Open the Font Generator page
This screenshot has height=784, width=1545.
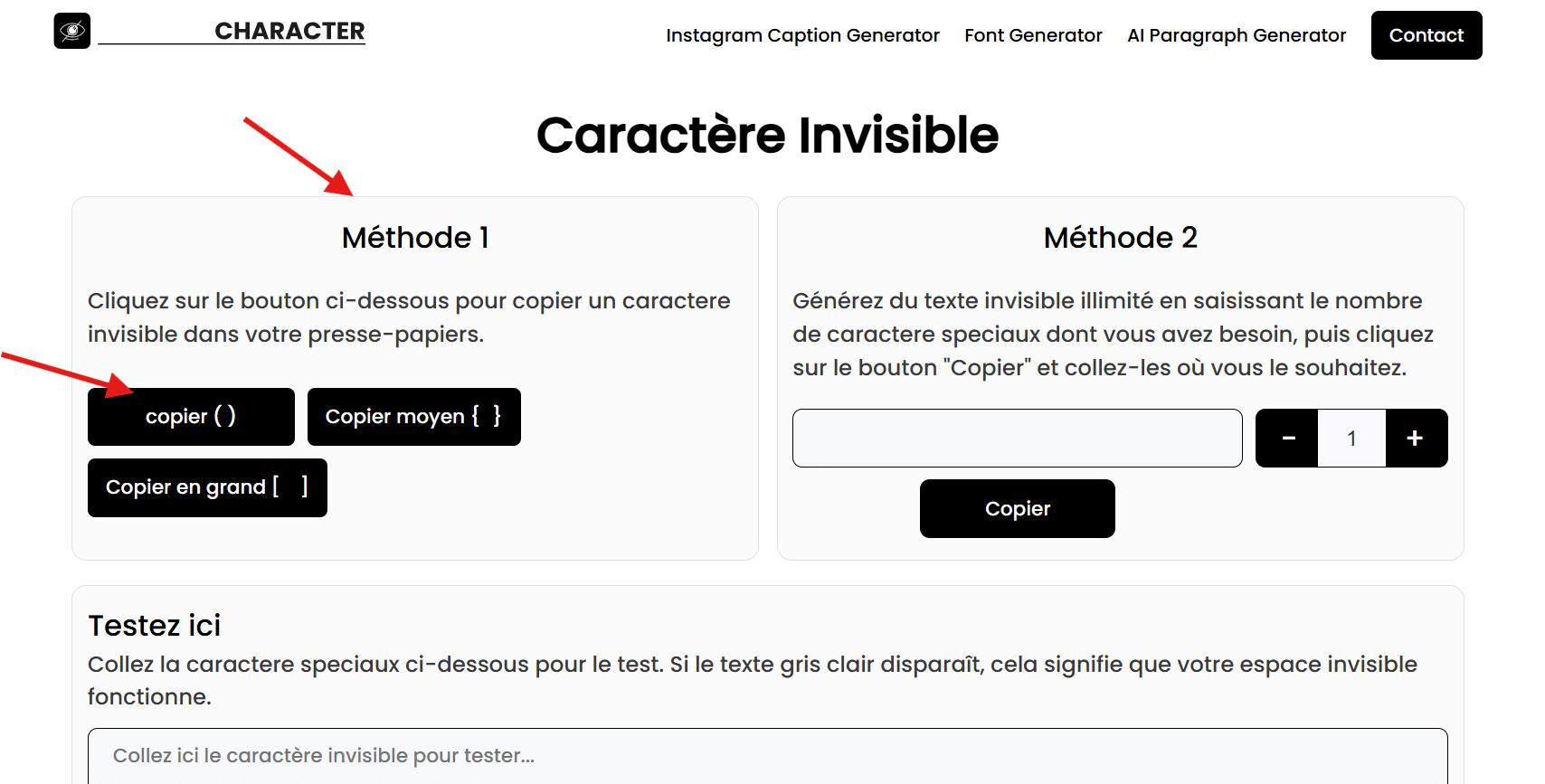click(1033, 35)
